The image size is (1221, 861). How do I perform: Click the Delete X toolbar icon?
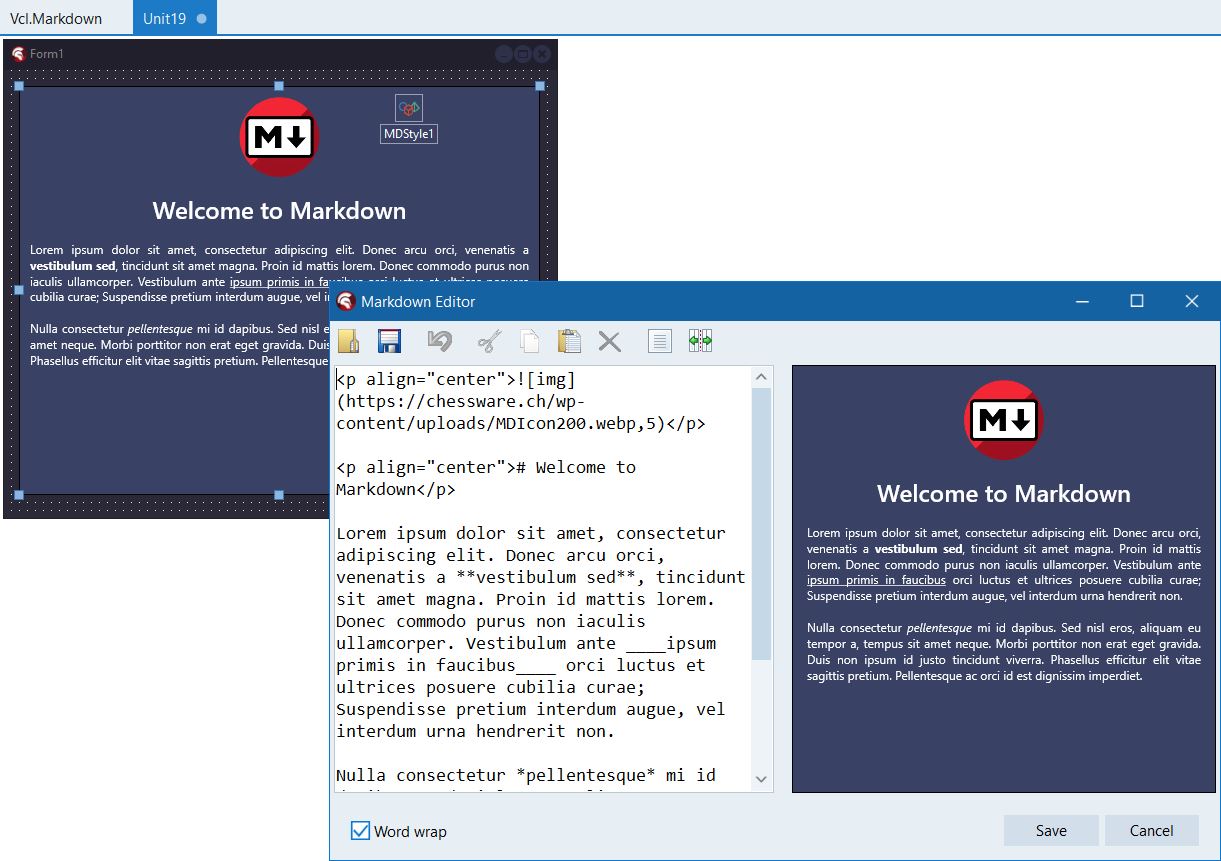click(609, 342)
